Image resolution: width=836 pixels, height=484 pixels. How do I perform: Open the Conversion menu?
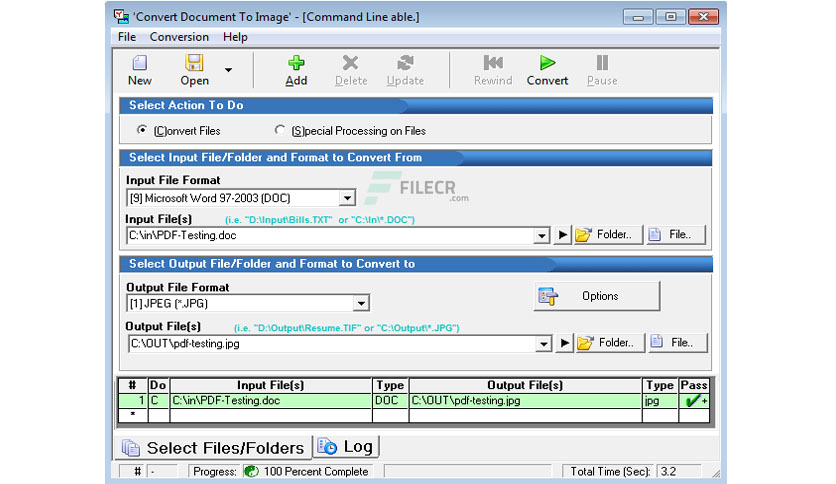tap(179, 37)
